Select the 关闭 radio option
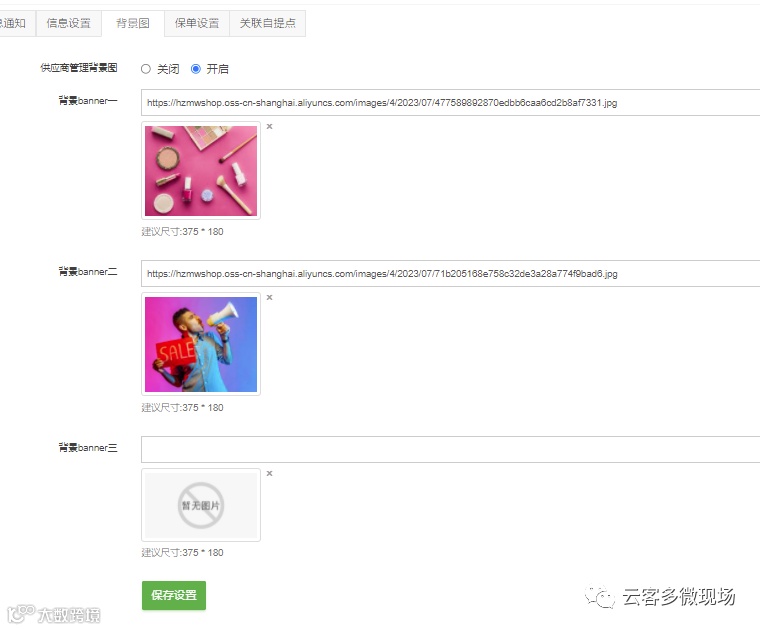This screenshot has width=760, height=630. pyautogui.click(x=145, y=69)
